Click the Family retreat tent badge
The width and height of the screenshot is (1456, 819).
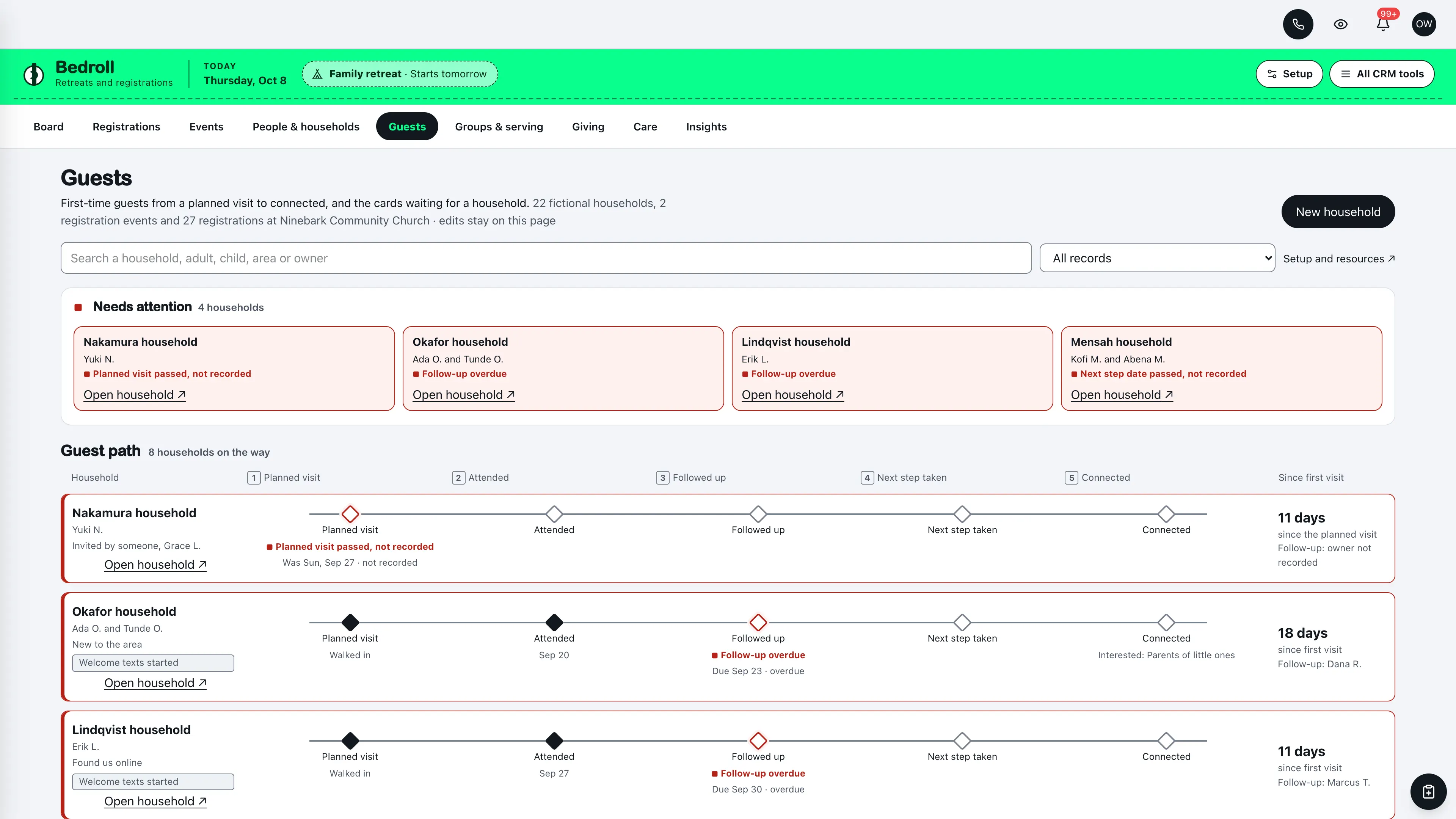click(400, 74)
